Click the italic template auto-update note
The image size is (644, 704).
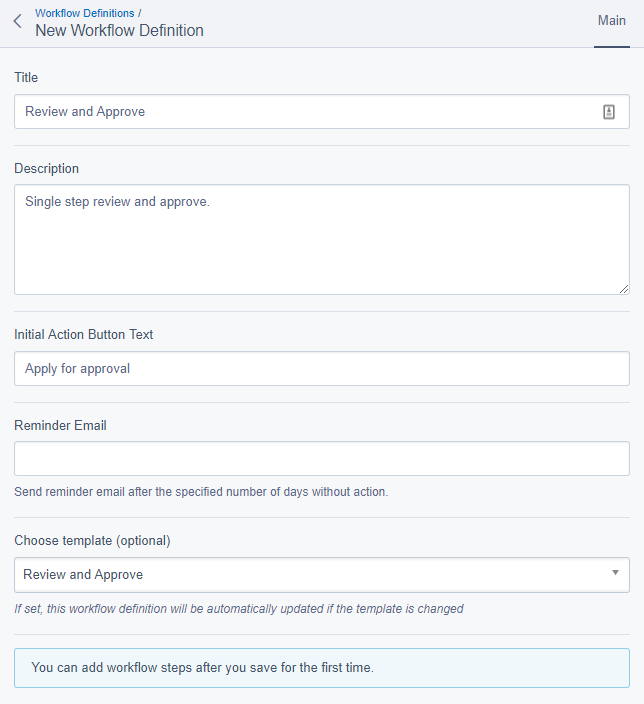[x=238, y=608]
